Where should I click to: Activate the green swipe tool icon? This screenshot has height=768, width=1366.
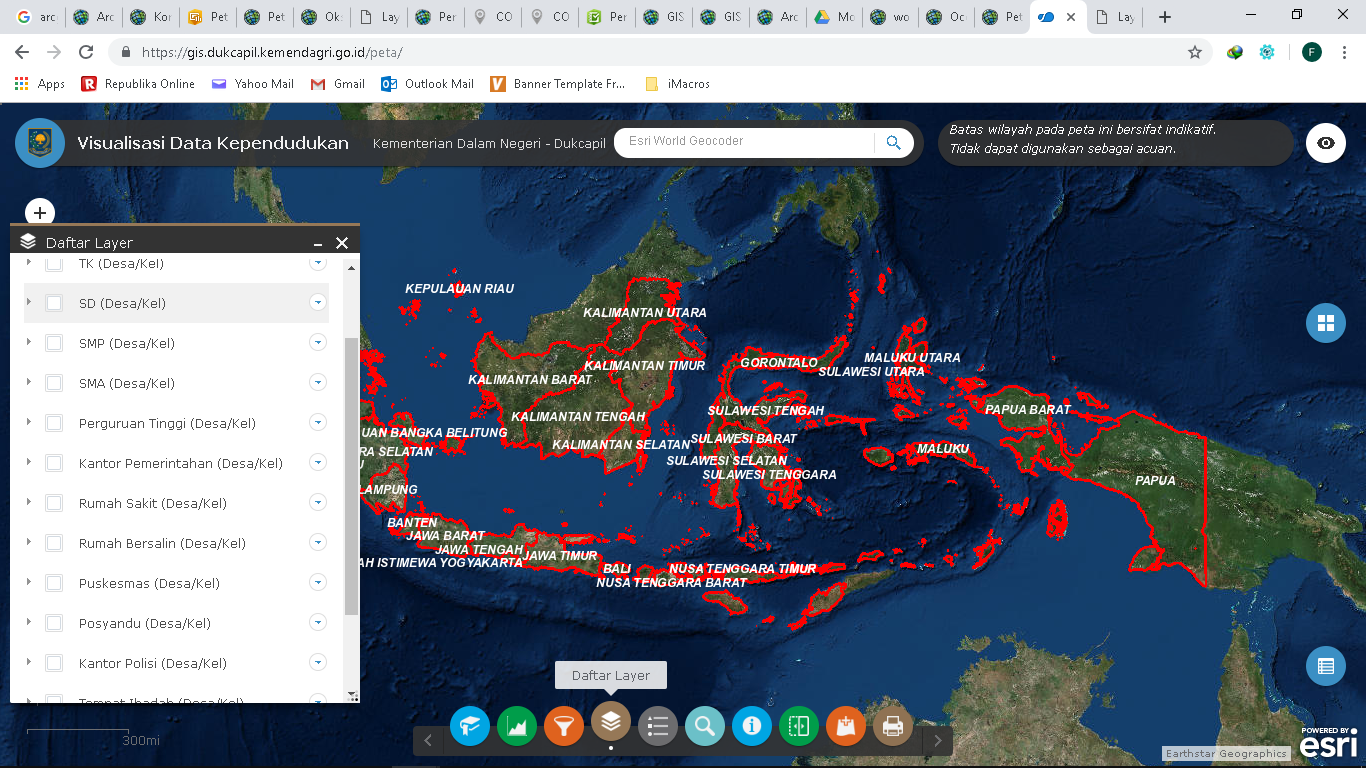point(799,726)
